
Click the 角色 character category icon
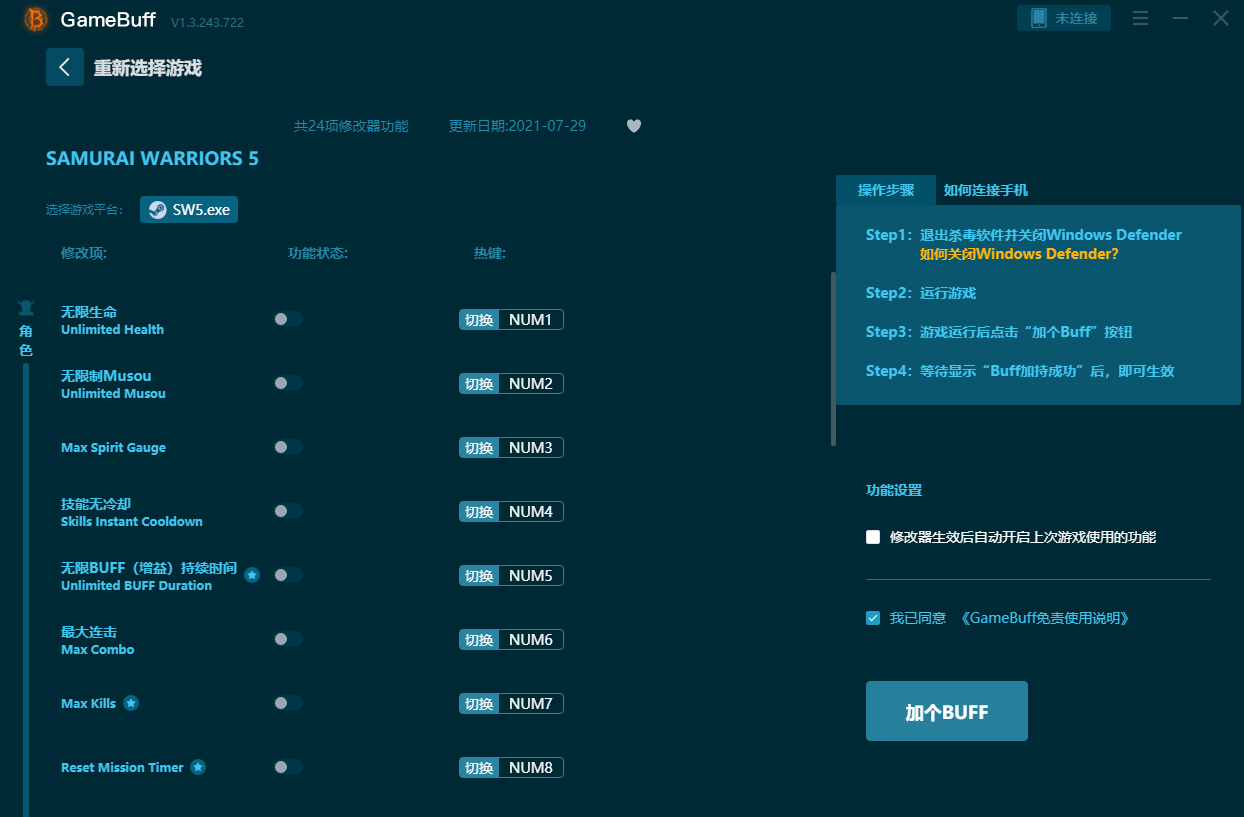pos(26,308)
